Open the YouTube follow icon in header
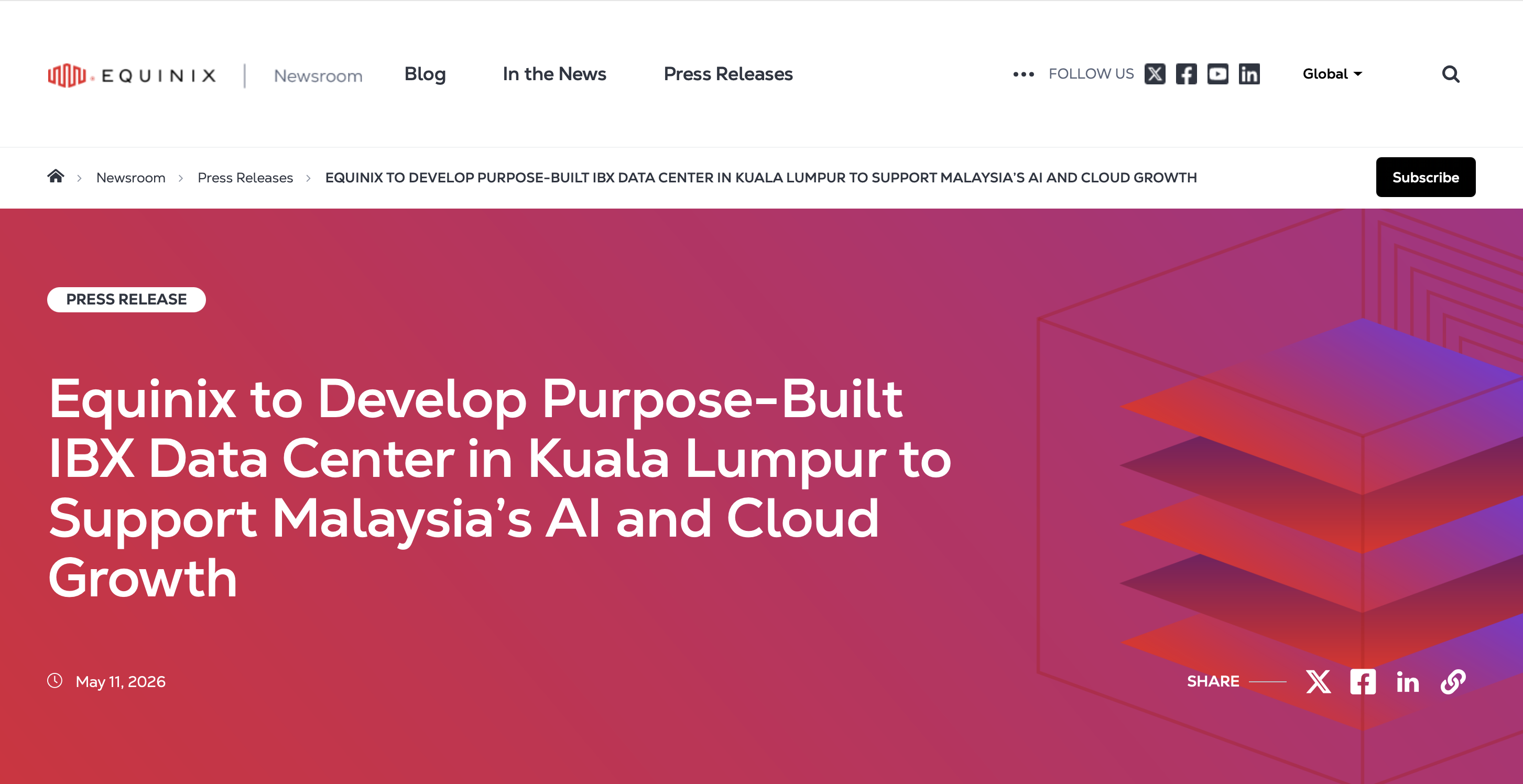This screenshot has height=784, width=1523. coord(1217,74)
